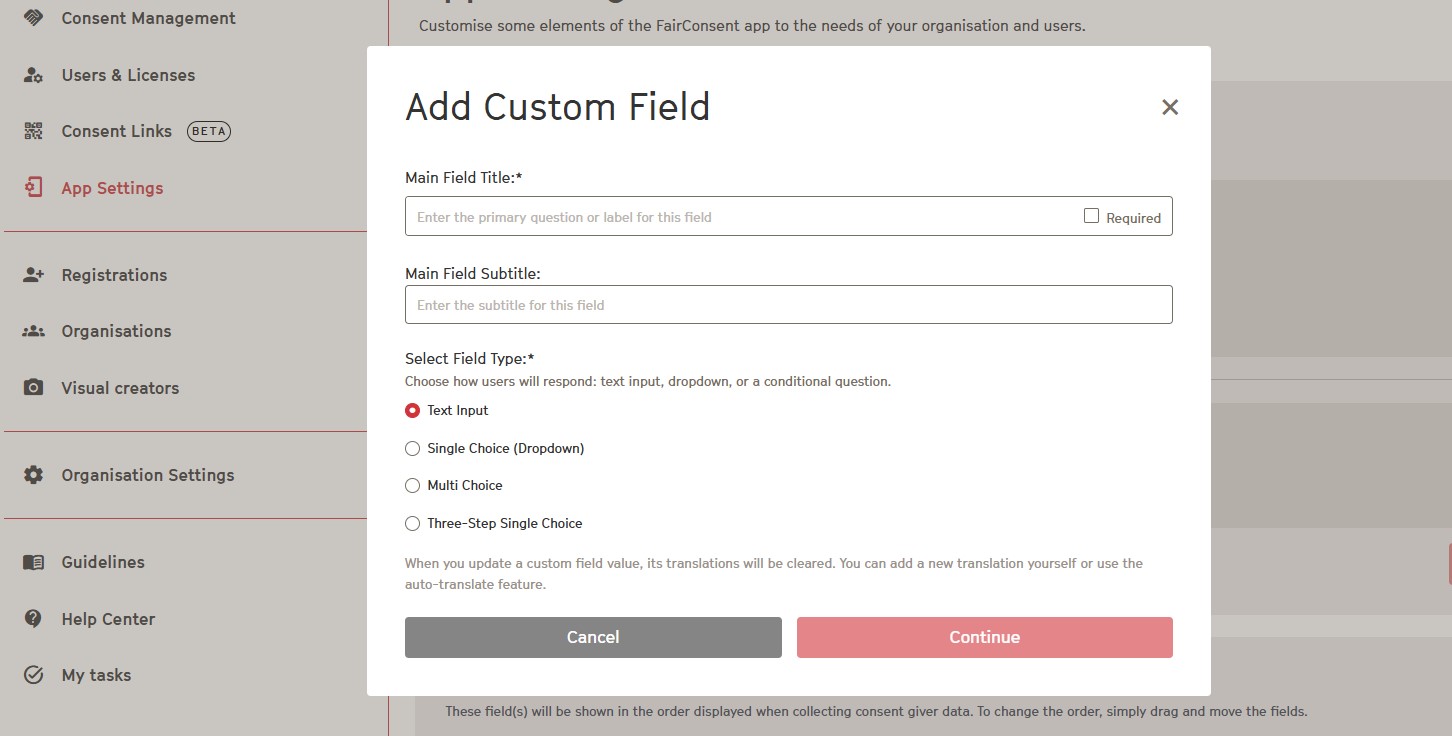Select the Multi Choice radio button

click(412, 486)
